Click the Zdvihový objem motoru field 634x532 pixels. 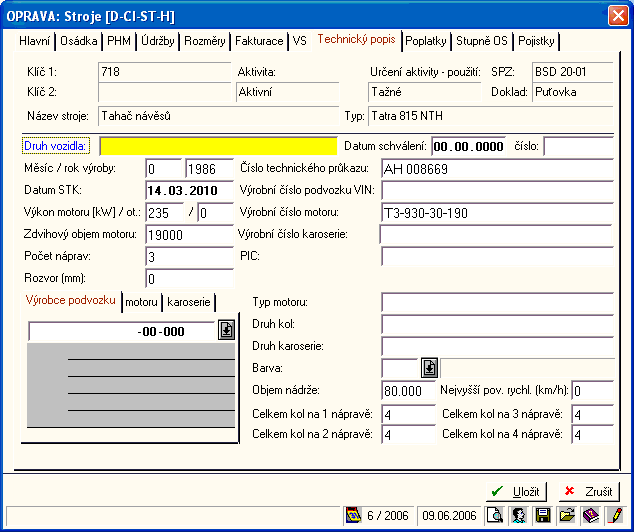(189, 234)
